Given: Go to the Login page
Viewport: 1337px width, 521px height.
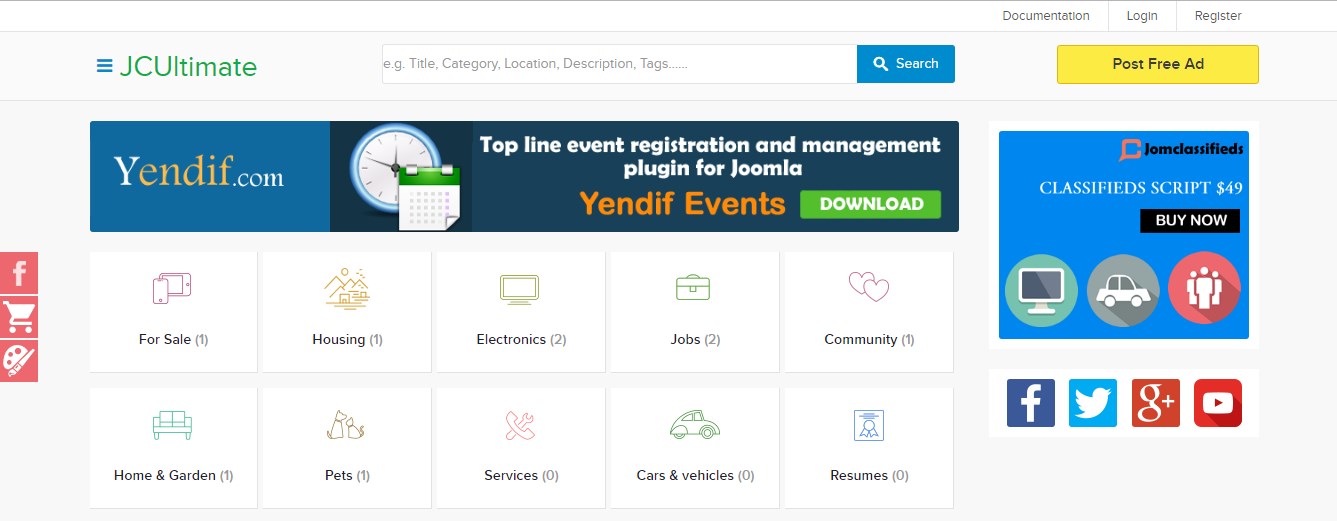Looking at the screenshot, I should (x=1142, y=15).
